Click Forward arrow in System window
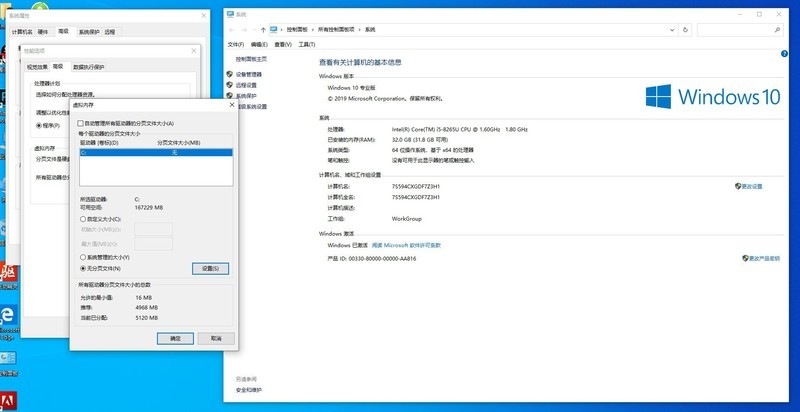This screenshot has height=412, width=800. 245,30
